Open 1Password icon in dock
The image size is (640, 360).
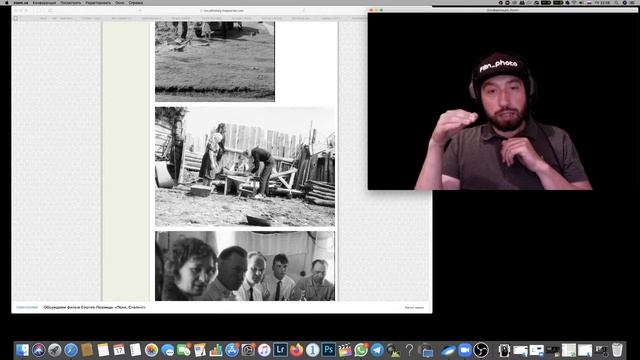[x=312, y=350]
